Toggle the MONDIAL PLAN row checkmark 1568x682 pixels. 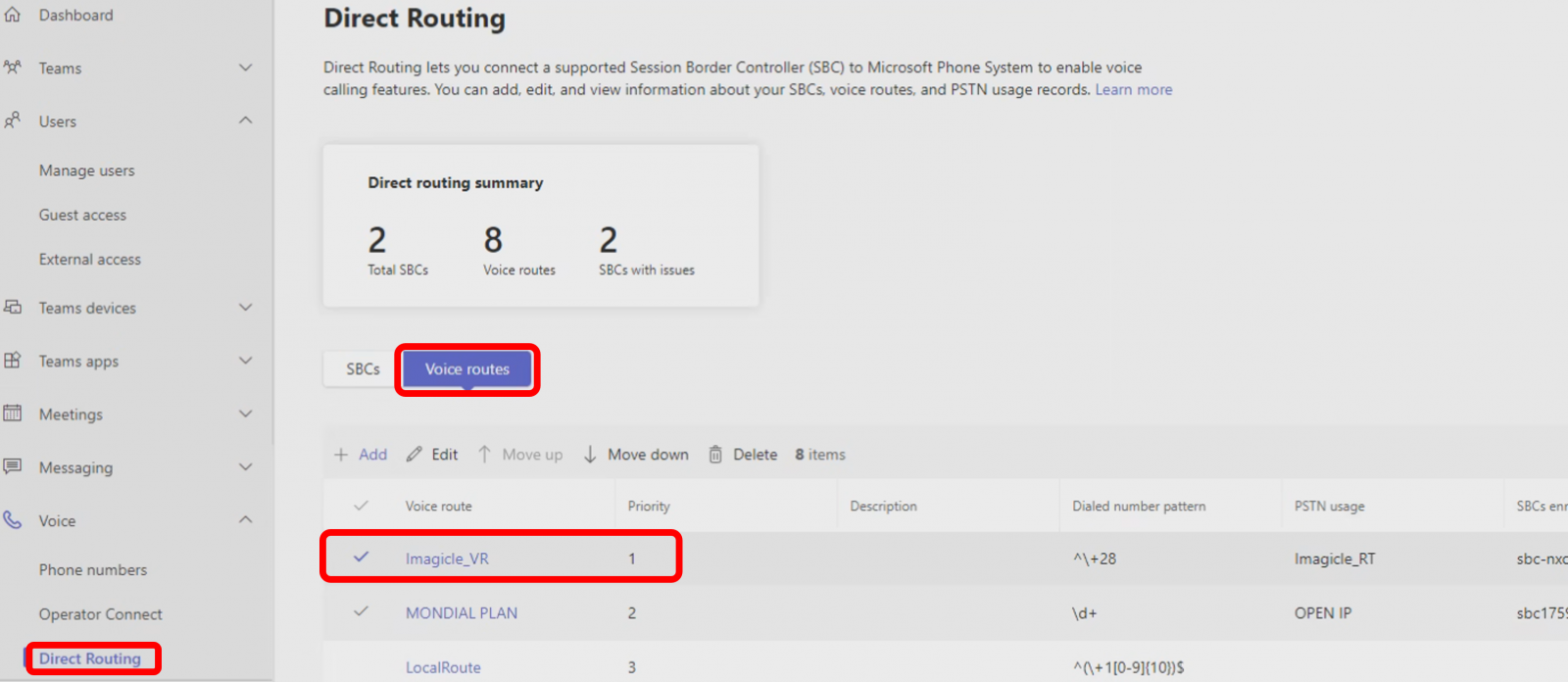point(361,612)
